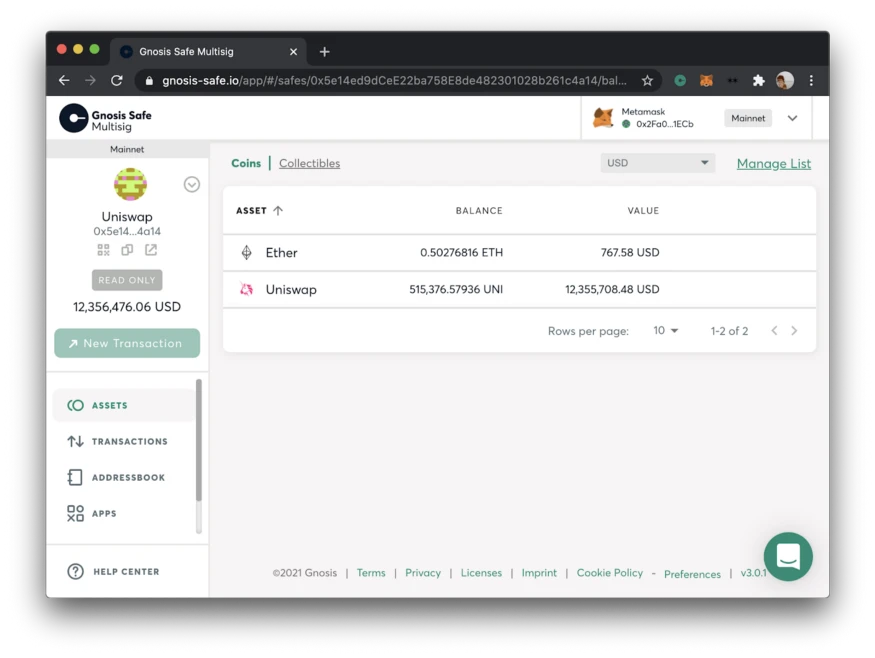The height and width of the screenshot is (658, 875).
Task: Open the Preferences footer link
Action: 692,574
